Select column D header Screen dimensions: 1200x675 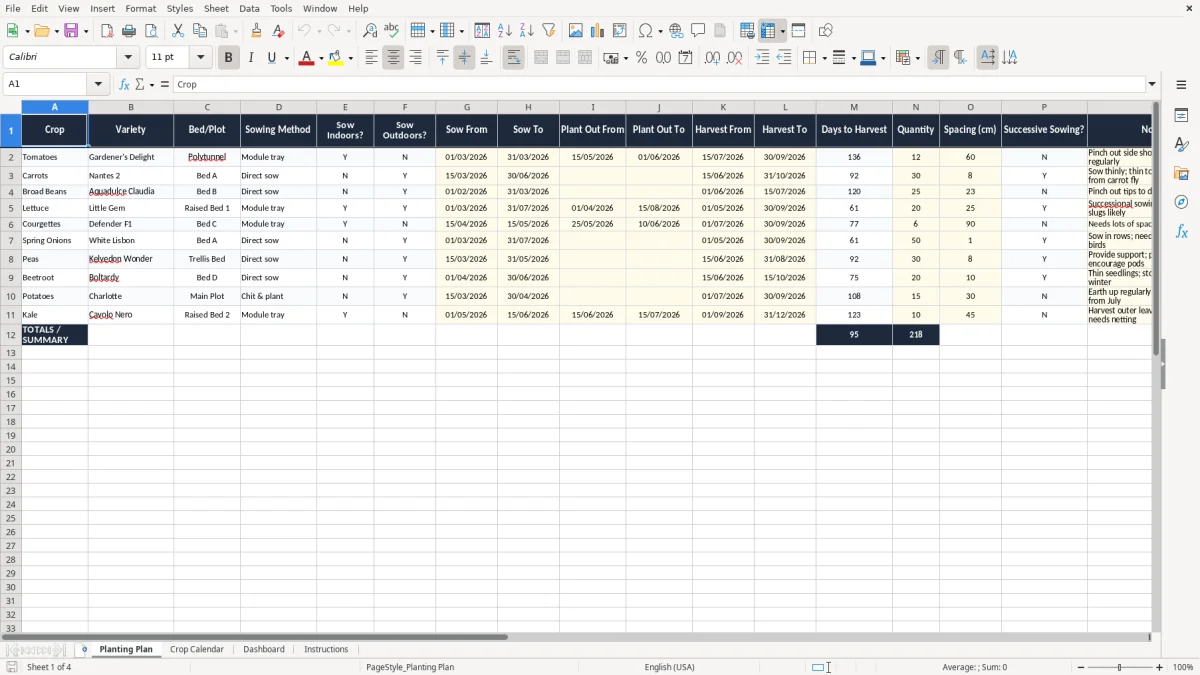[278, 107]
